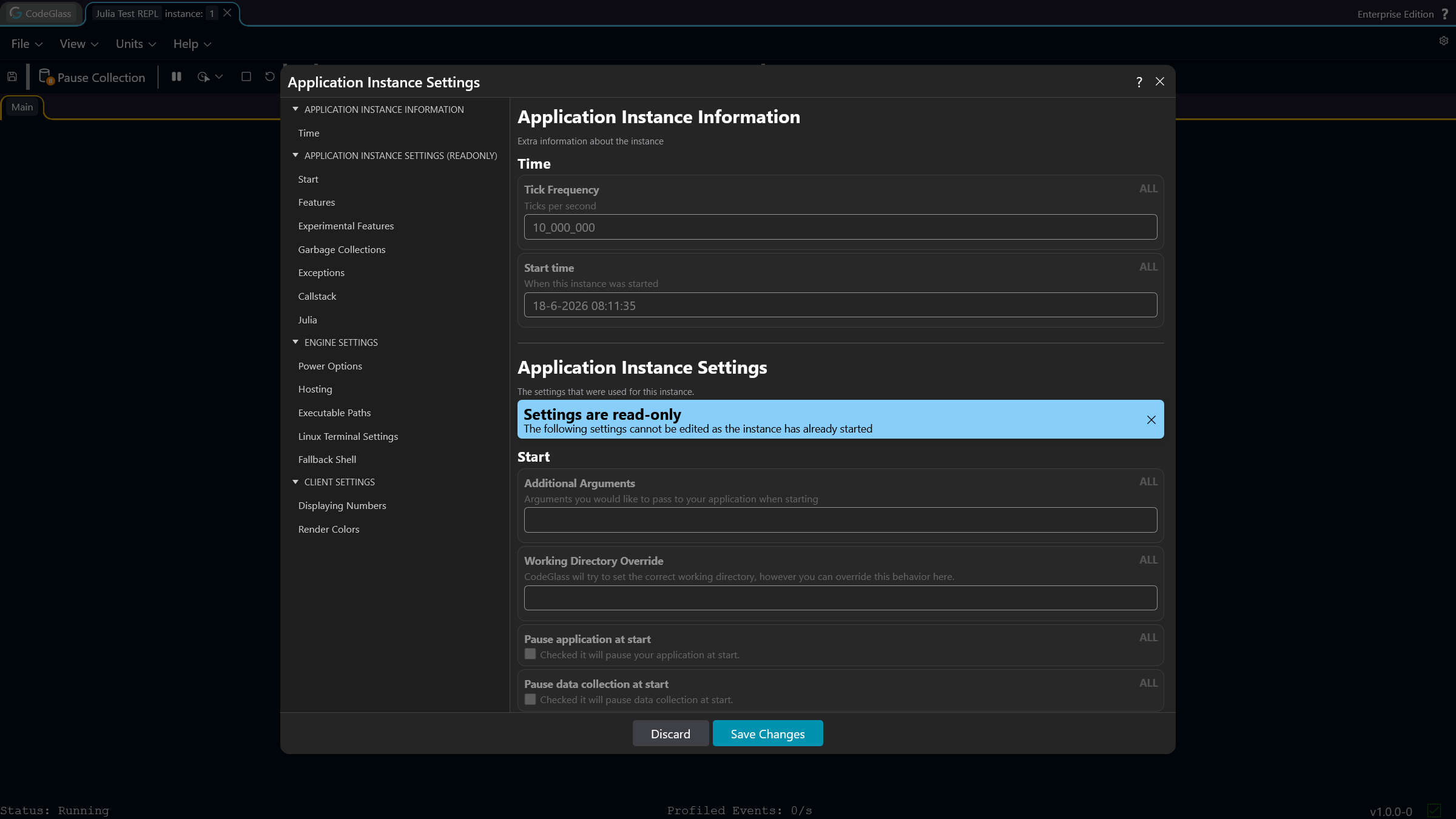1456x819 pixels.
Task: Open the dropdown arrow beside the clock icon
Action: pos(219,77)
